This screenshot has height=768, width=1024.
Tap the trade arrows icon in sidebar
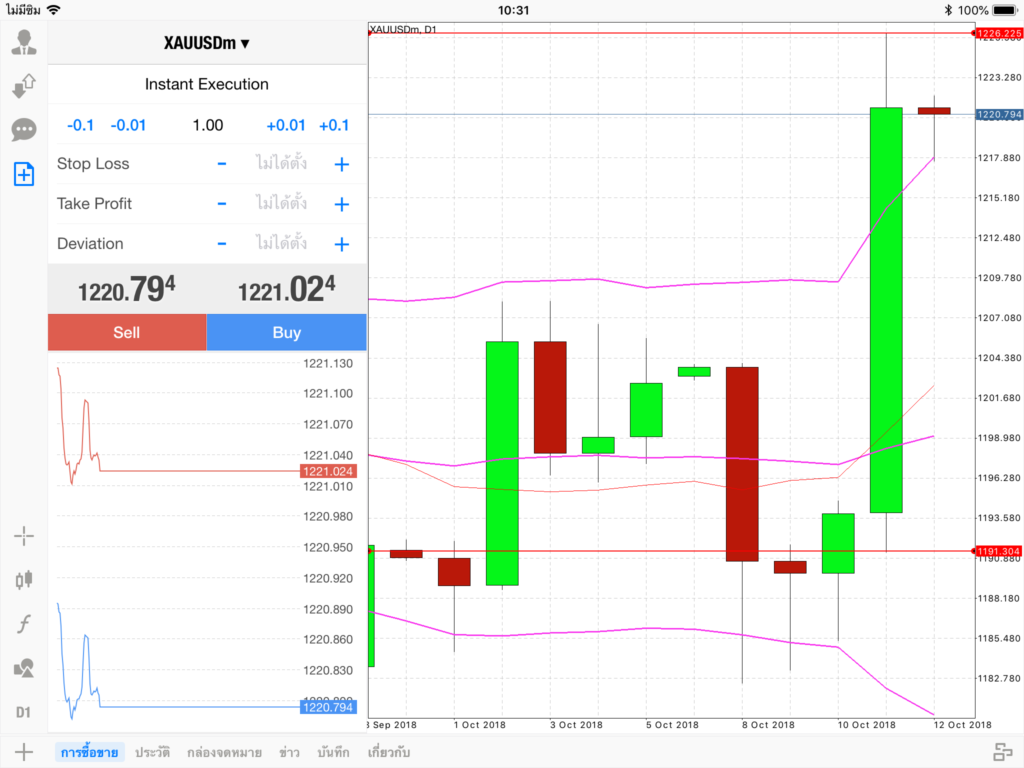tap(24, 86)
